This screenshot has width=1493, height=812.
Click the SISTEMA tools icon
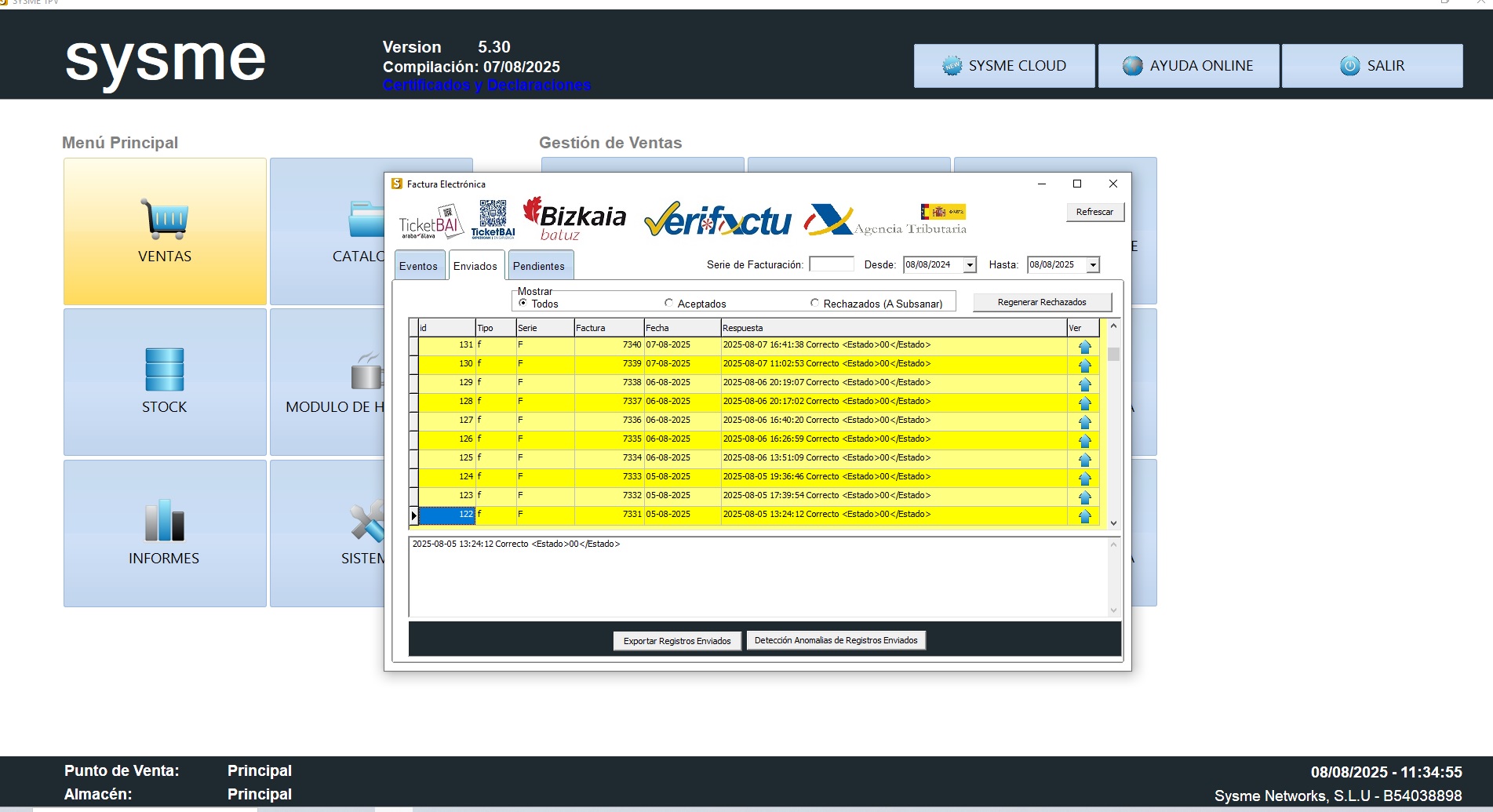(x=367, y=522)
